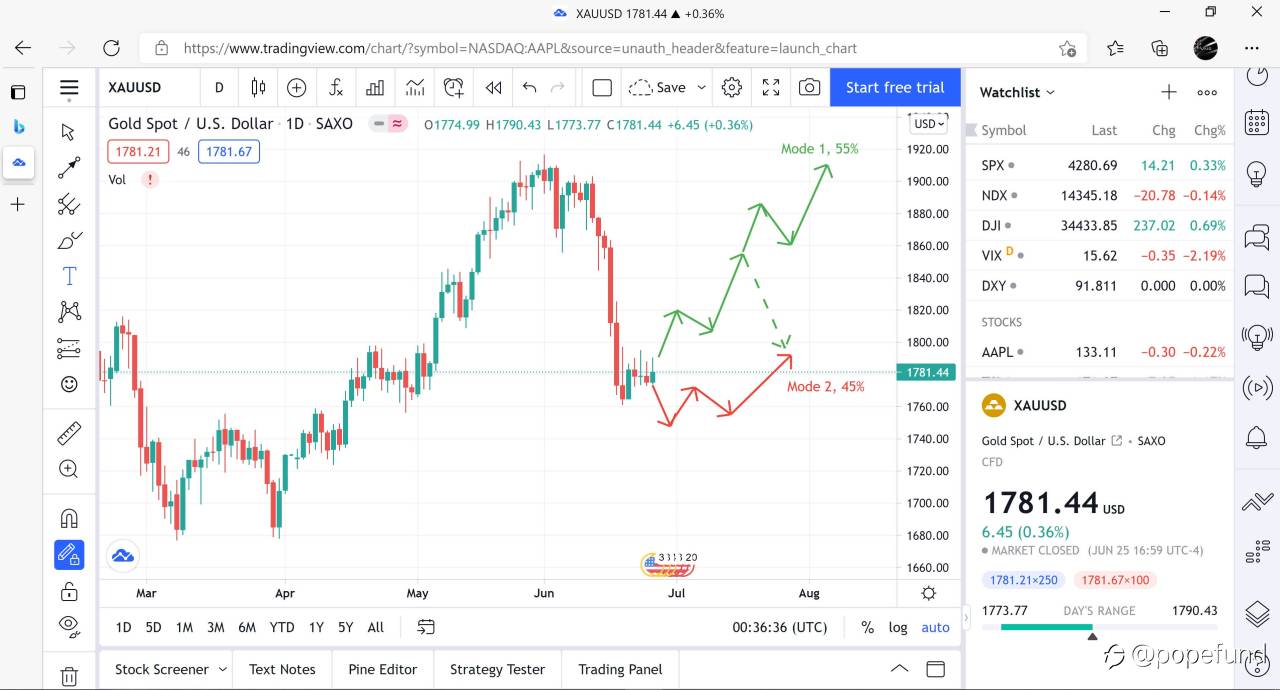1280x690 pixels.
Task: Open chart settings gear
Action: point(732,87)
